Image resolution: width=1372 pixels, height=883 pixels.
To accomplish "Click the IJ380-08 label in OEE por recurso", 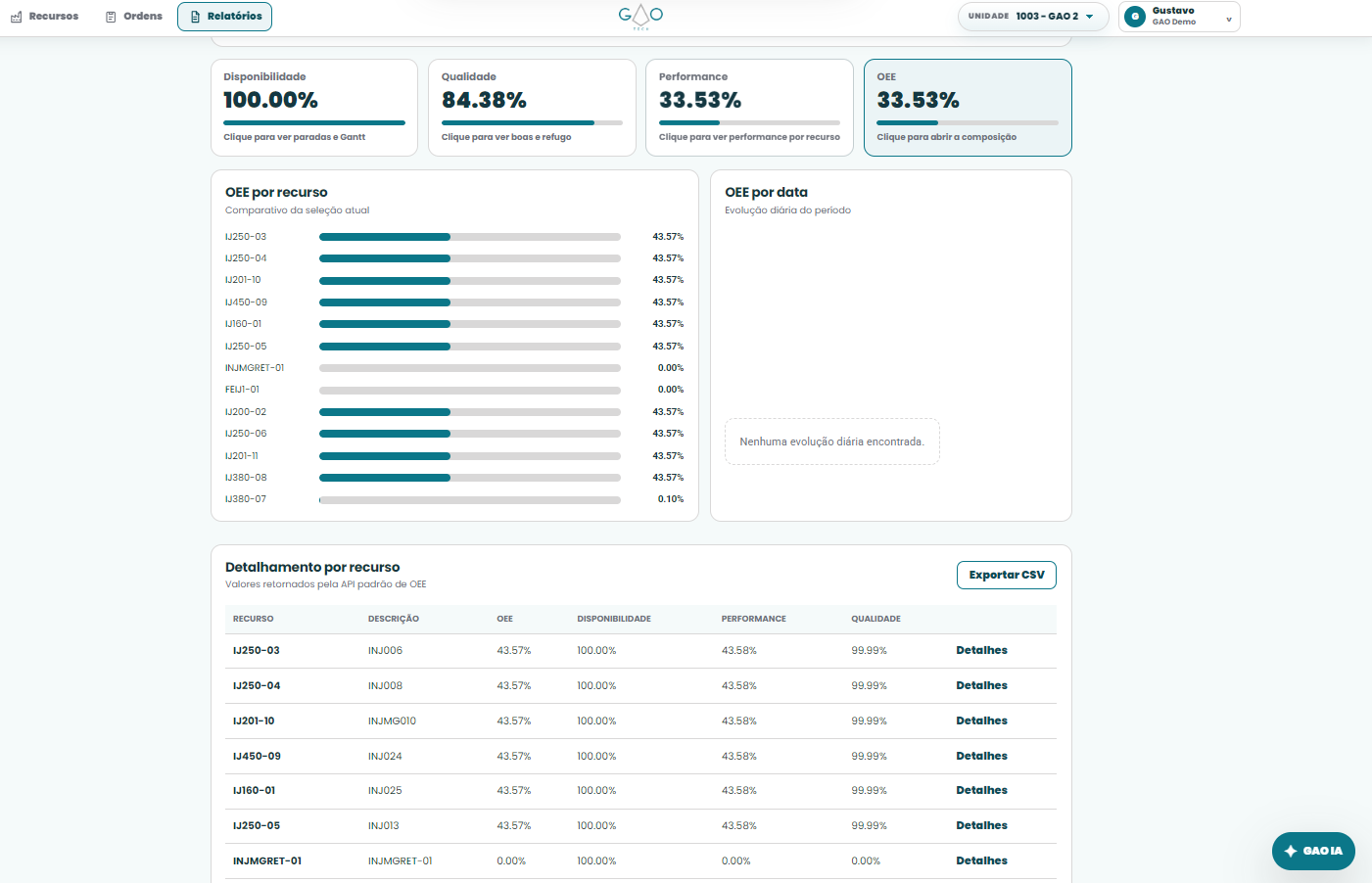I will click(x=246, y=478).
